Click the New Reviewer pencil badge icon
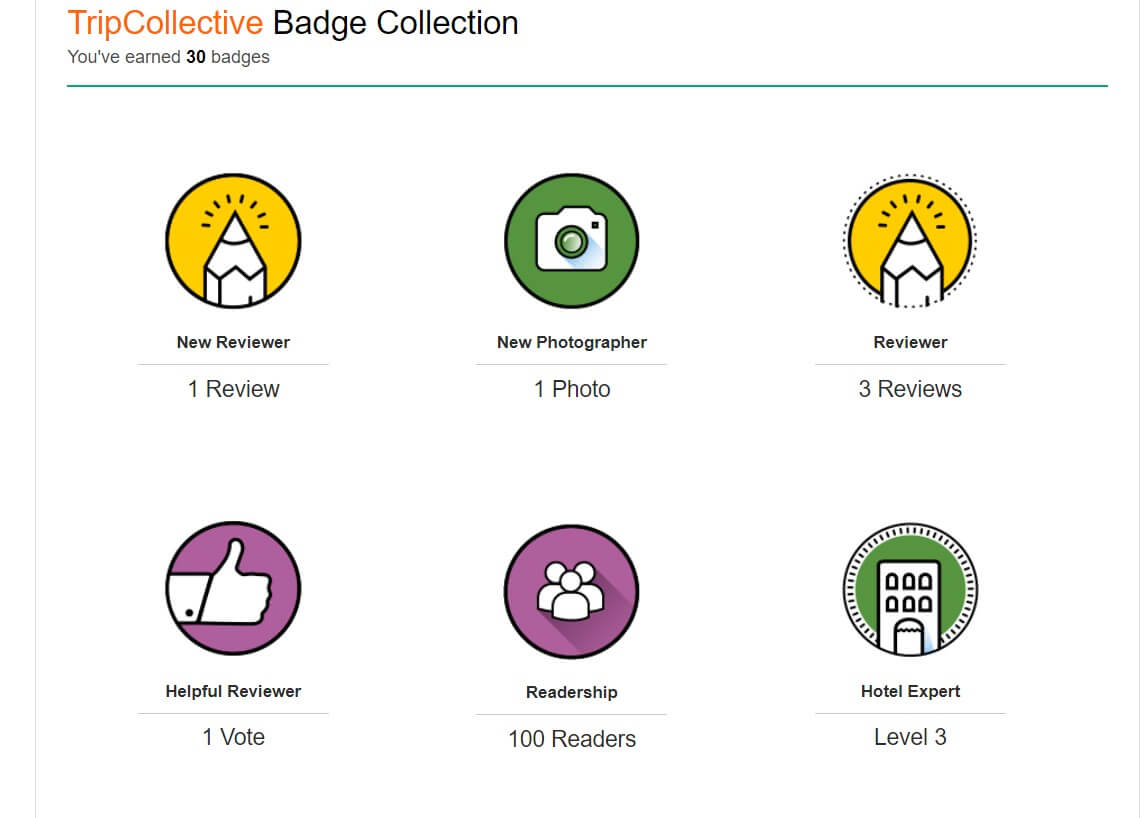Image resolution: width=1142 pixels, height=818 pixels. (x=233, y=241)
